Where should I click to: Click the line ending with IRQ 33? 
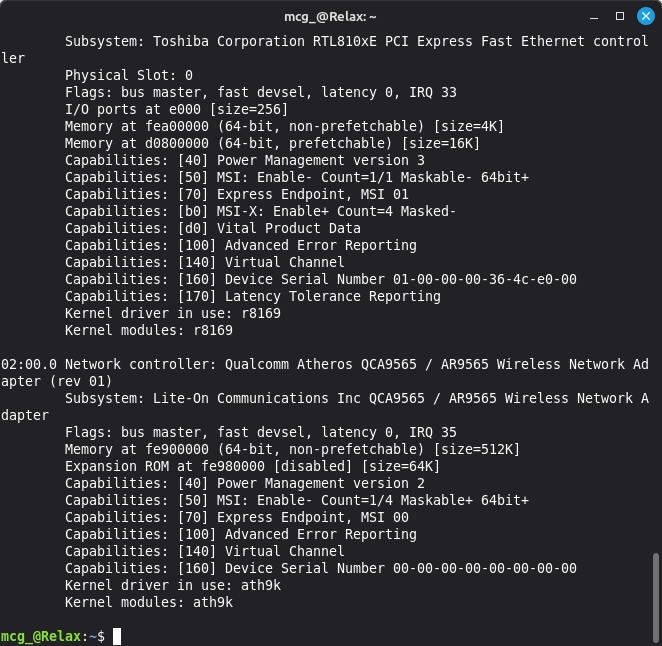[x=260, y=92]
